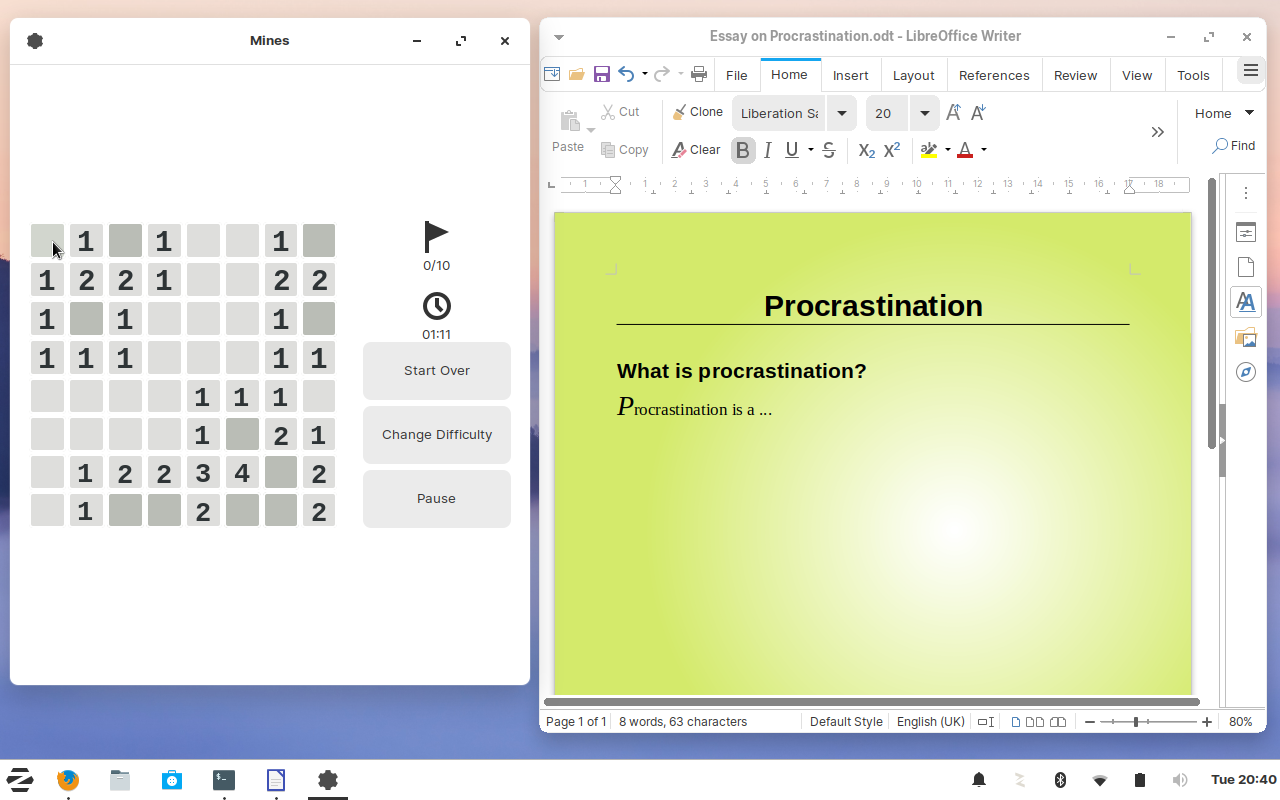Toggle Strikethrough formatting in Writer
The width and height of the screenshot is (1280, 800).
(x=829, y=150)
